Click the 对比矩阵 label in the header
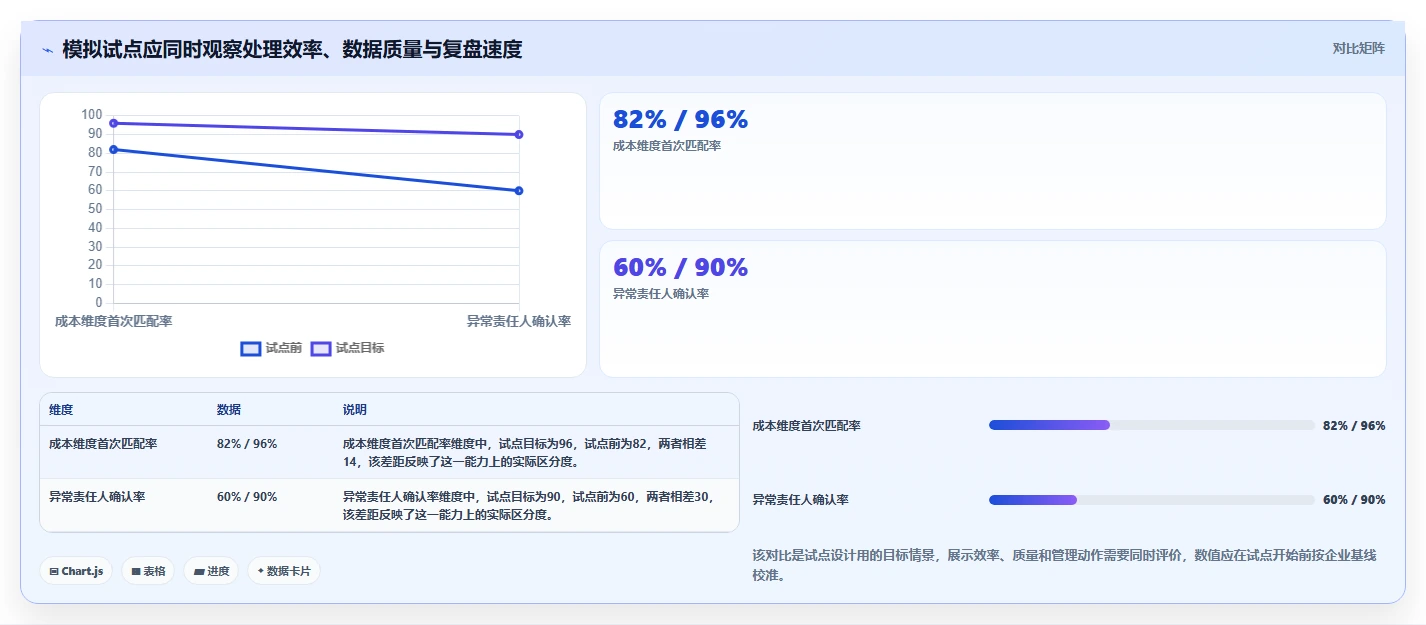 click(1358, 48)
